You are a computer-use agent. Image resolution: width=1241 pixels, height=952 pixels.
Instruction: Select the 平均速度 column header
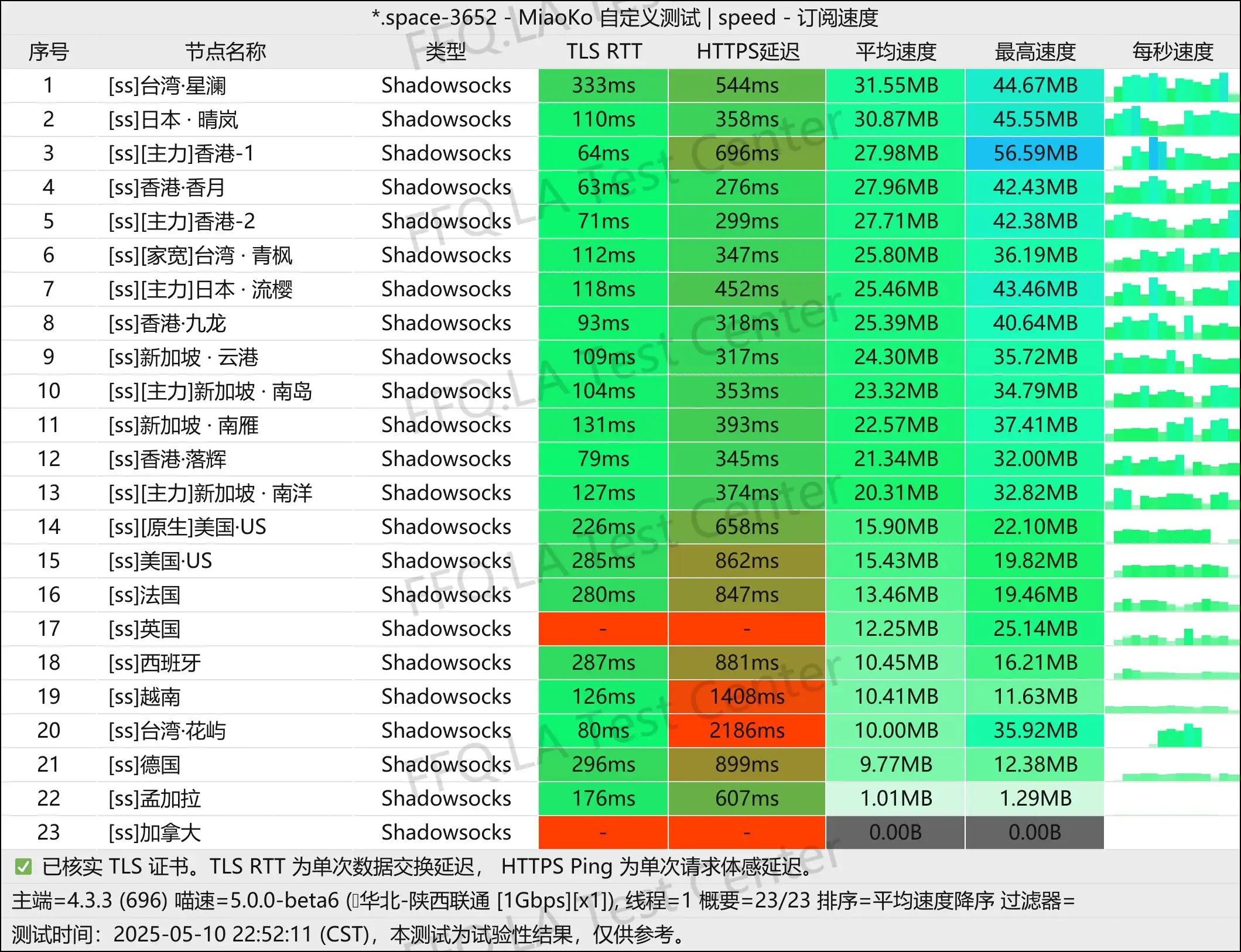(x=895, y=52)
